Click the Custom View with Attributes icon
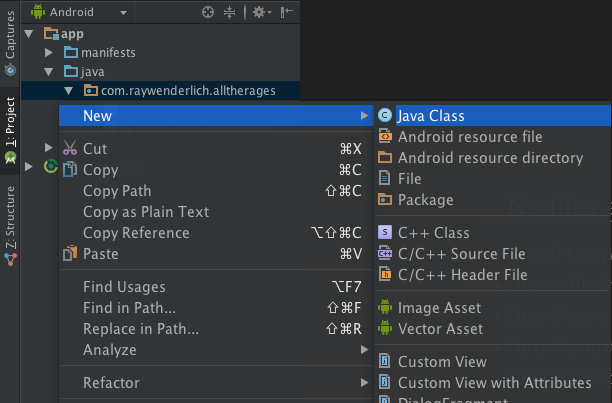The image size is (612, 403). [x=385, y=381]
